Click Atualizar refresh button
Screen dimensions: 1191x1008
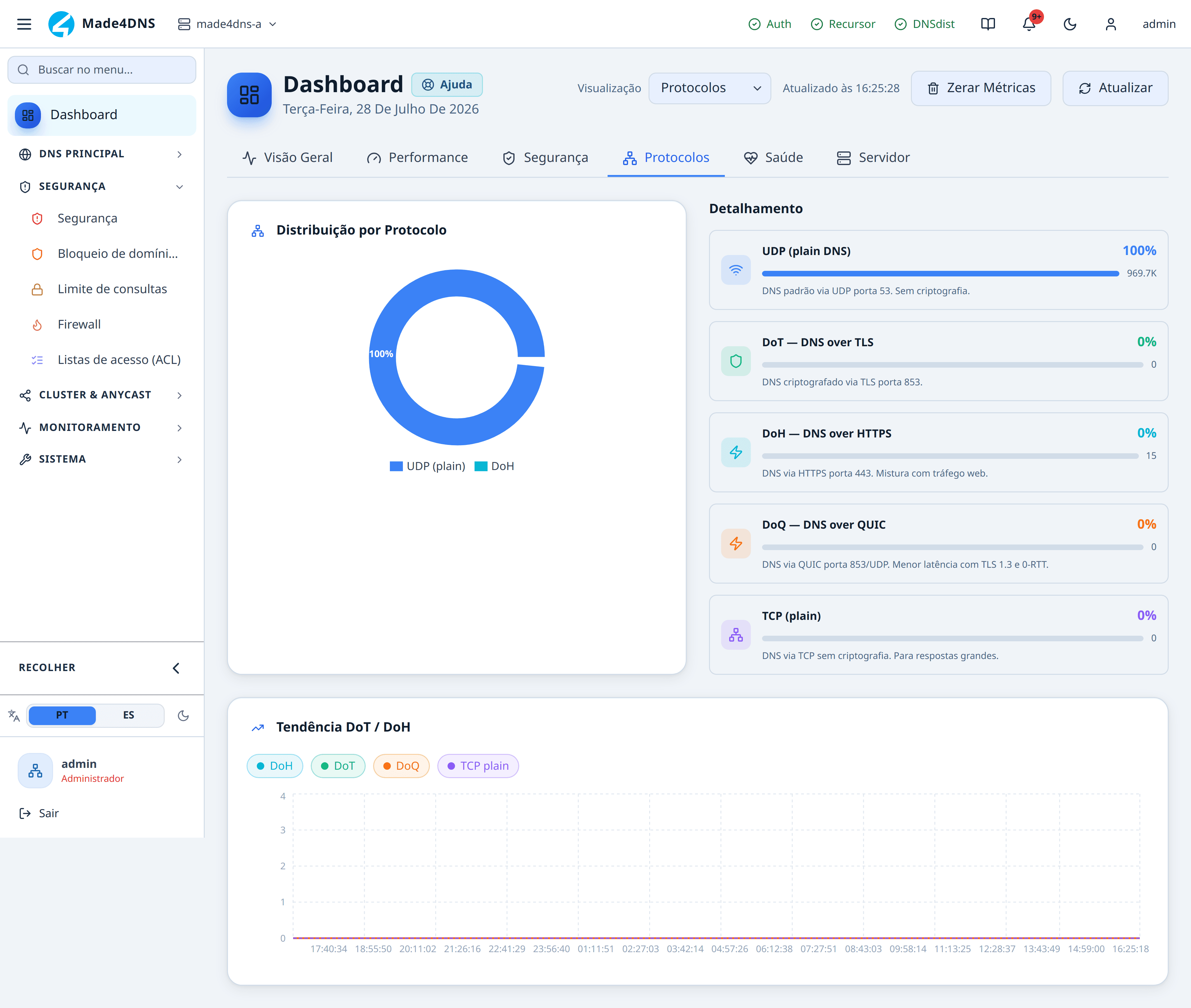click(1115, 88)
